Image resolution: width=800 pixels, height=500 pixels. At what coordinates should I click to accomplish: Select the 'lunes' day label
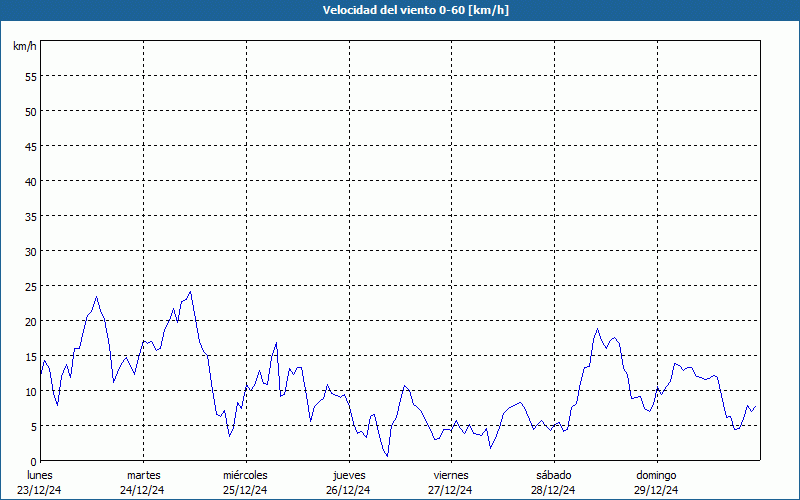tap(40, 476)
